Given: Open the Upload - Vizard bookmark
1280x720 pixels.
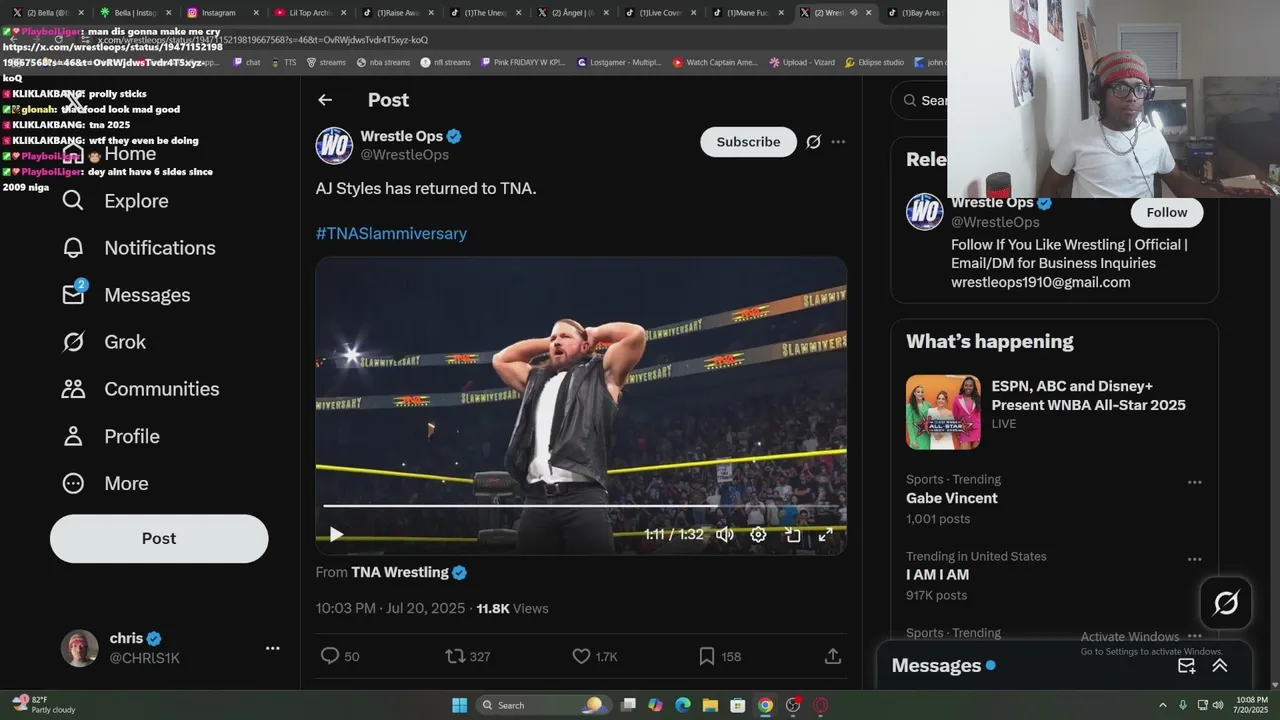Looking at the screenshot, I should click(801, 62).
